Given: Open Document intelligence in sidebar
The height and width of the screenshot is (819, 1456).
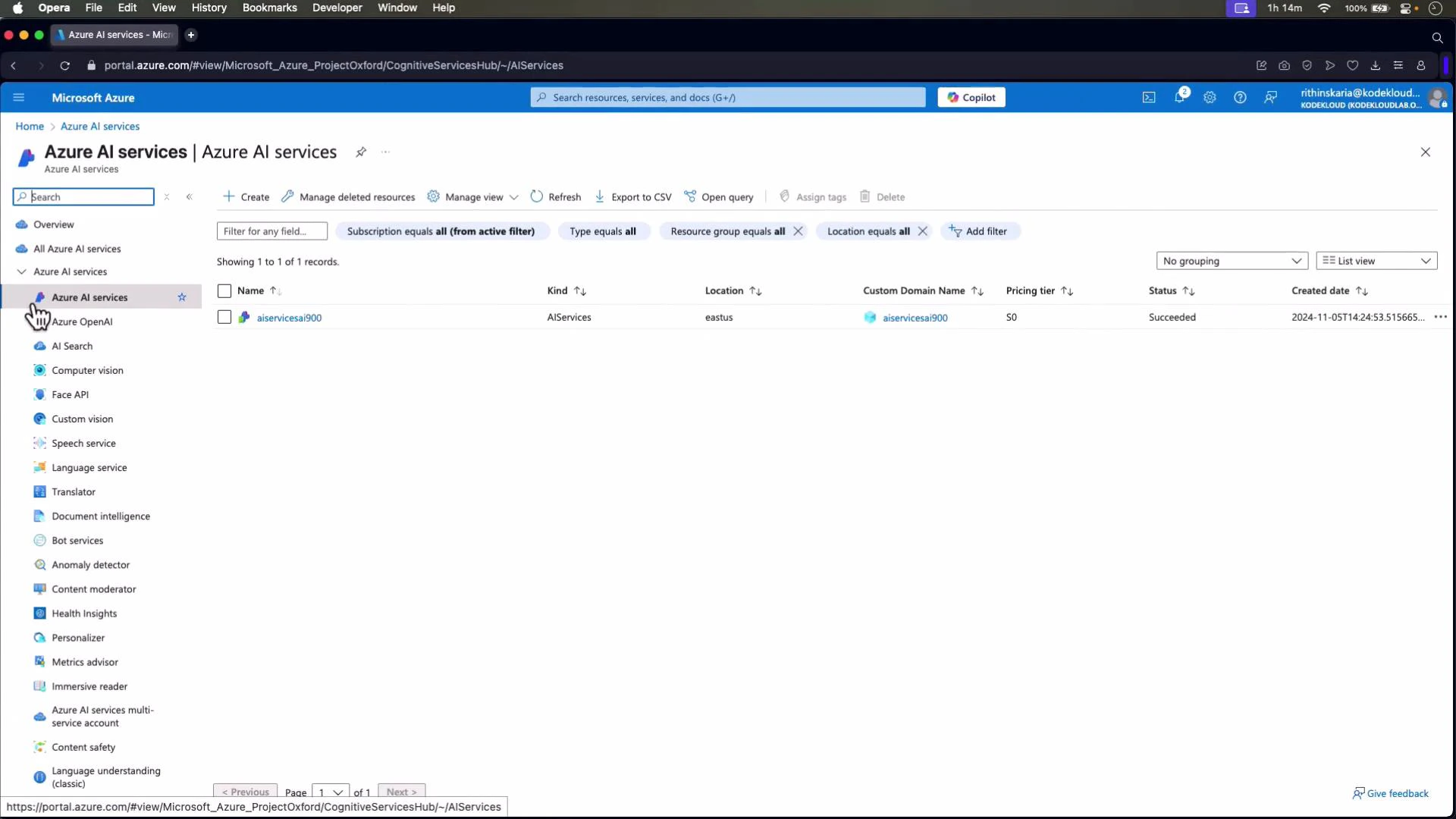Looking at the screenshot, I should coord(101,516).
